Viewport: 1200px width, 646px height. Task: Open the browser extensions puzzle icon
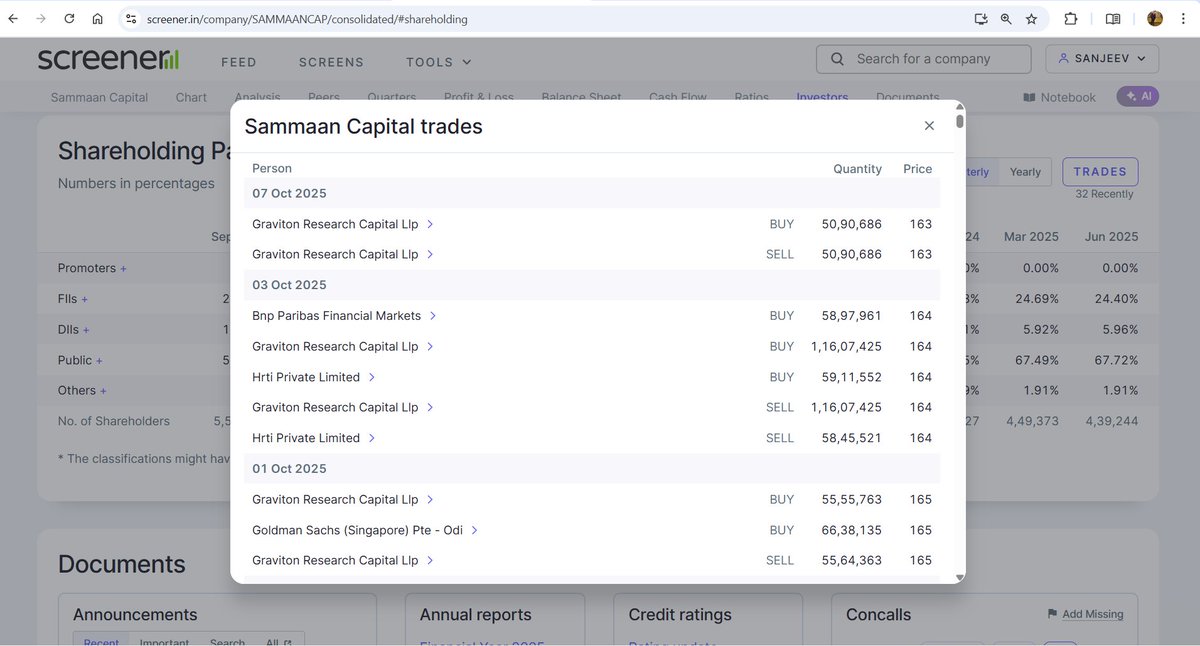coord(1071,19)
